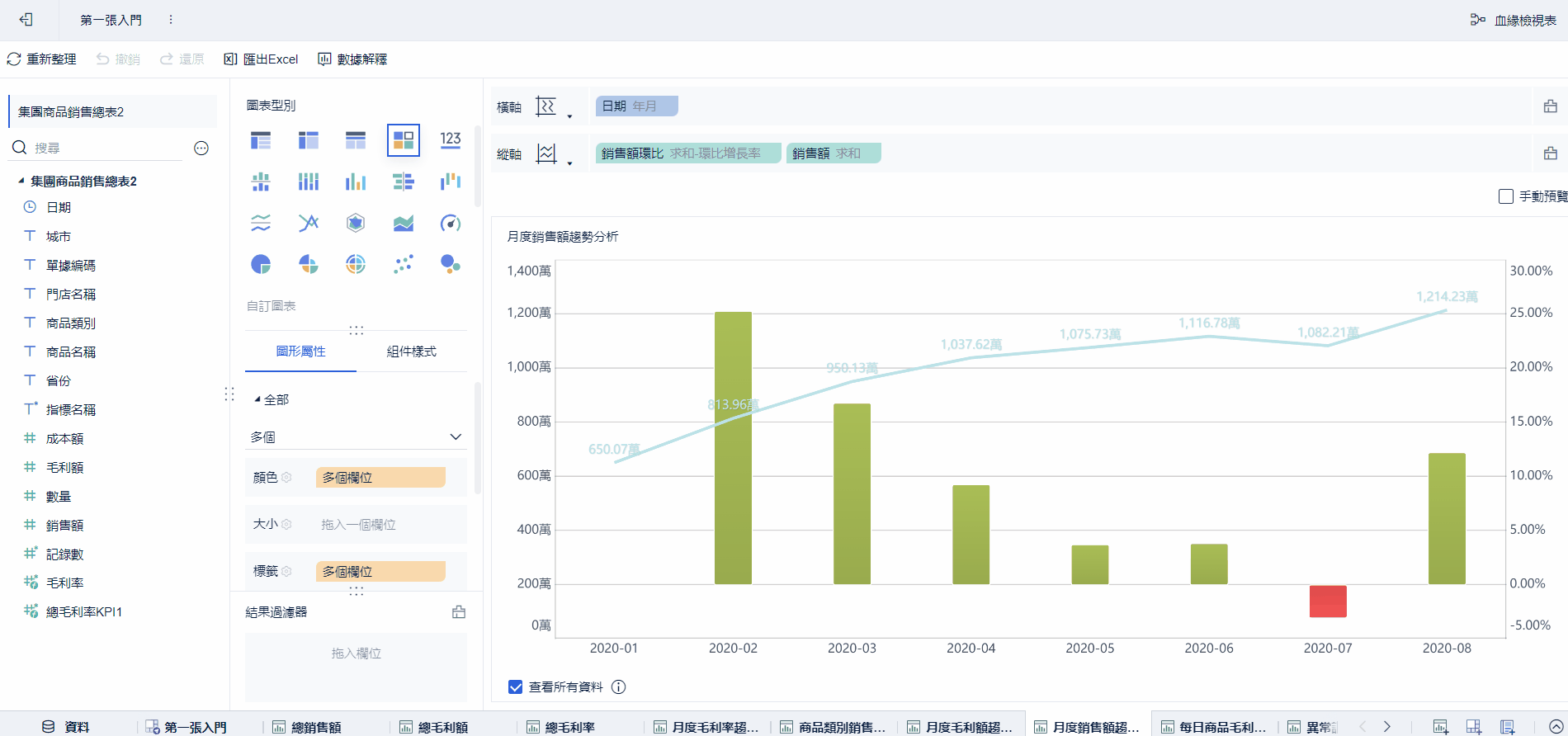1568x736 pixels.
Task: Select the 毛利額 field
Action: click(x=64, y=467)
